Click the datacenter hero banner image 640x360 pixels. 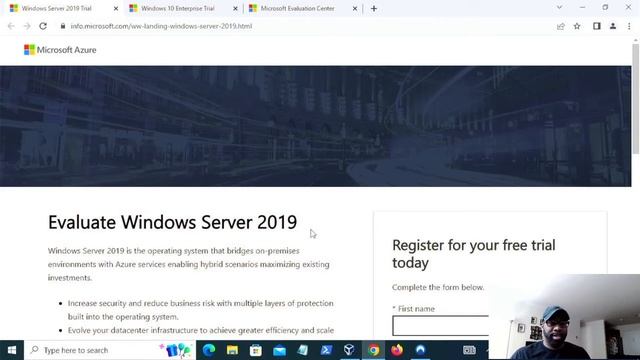pyautogui.click(x=316, y=126)
